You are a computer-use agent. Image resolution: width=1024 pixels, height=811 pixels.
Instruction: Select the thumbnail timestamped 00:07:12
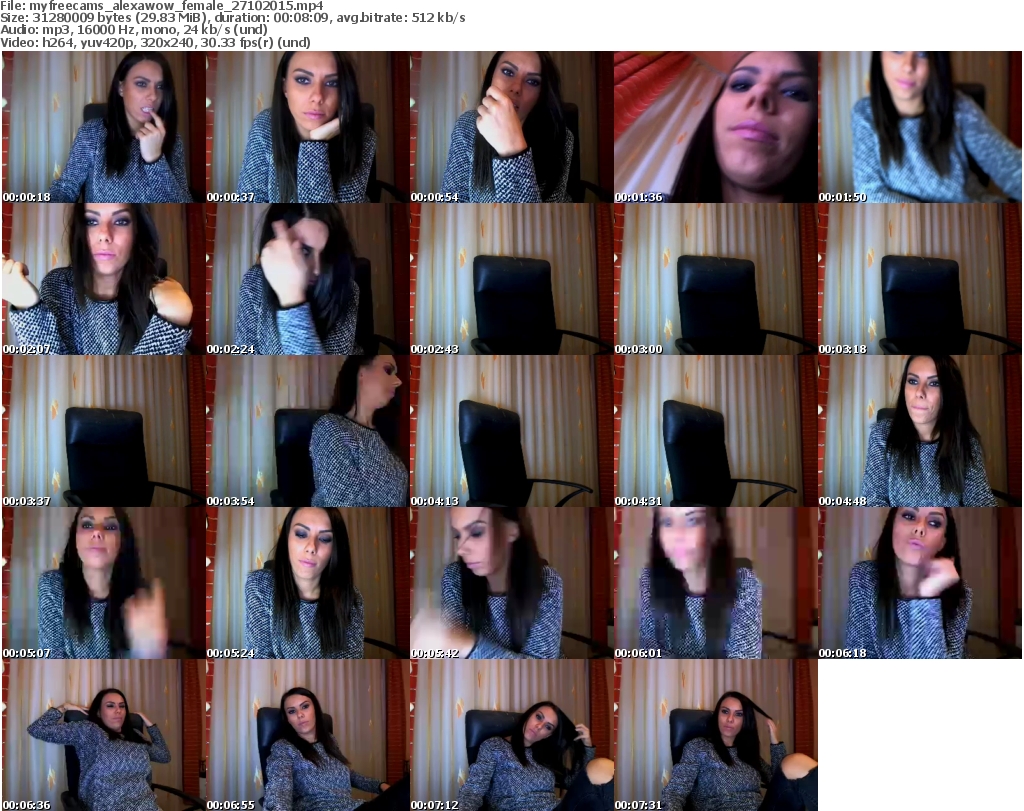[x=511, y=735]
